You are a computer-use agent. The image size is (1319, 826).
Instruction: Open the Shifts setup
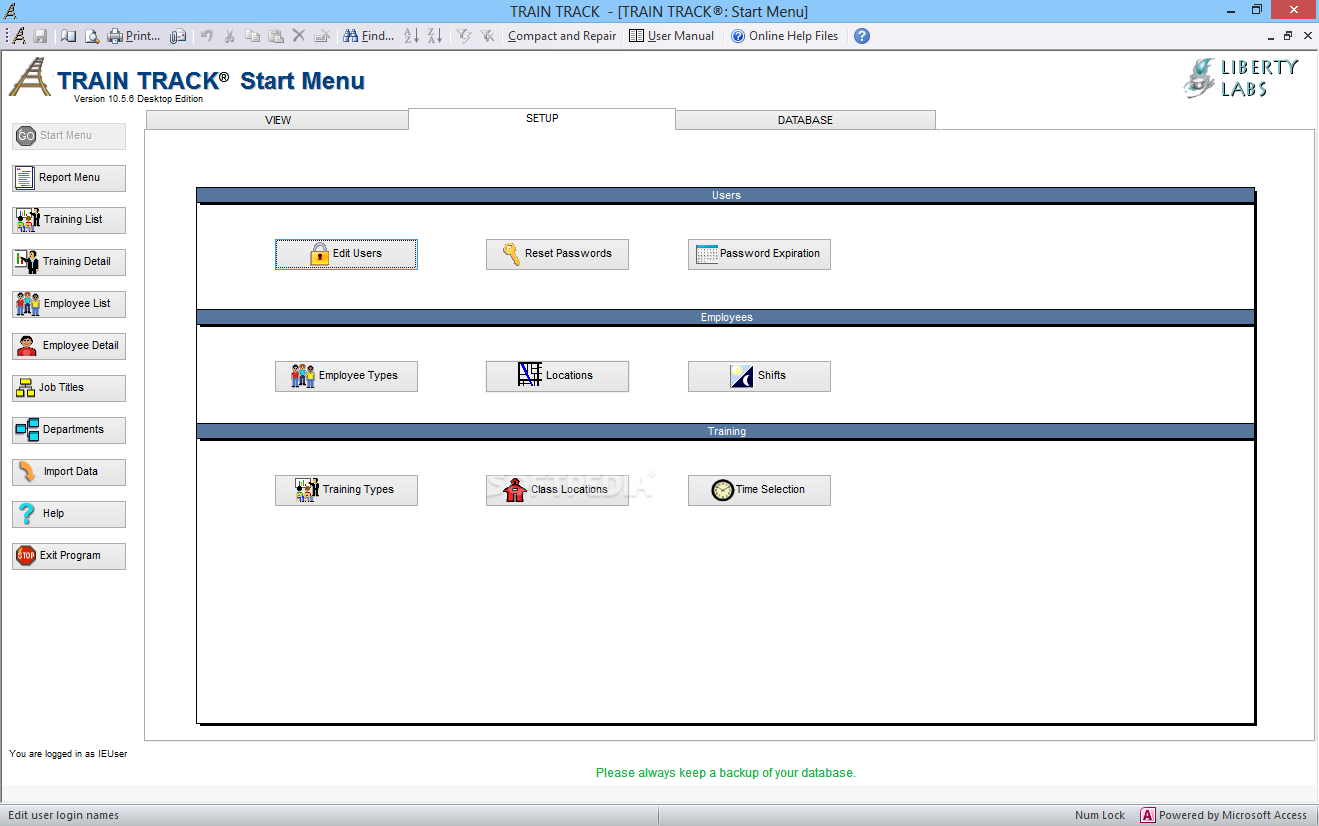(x=759, y=376)
